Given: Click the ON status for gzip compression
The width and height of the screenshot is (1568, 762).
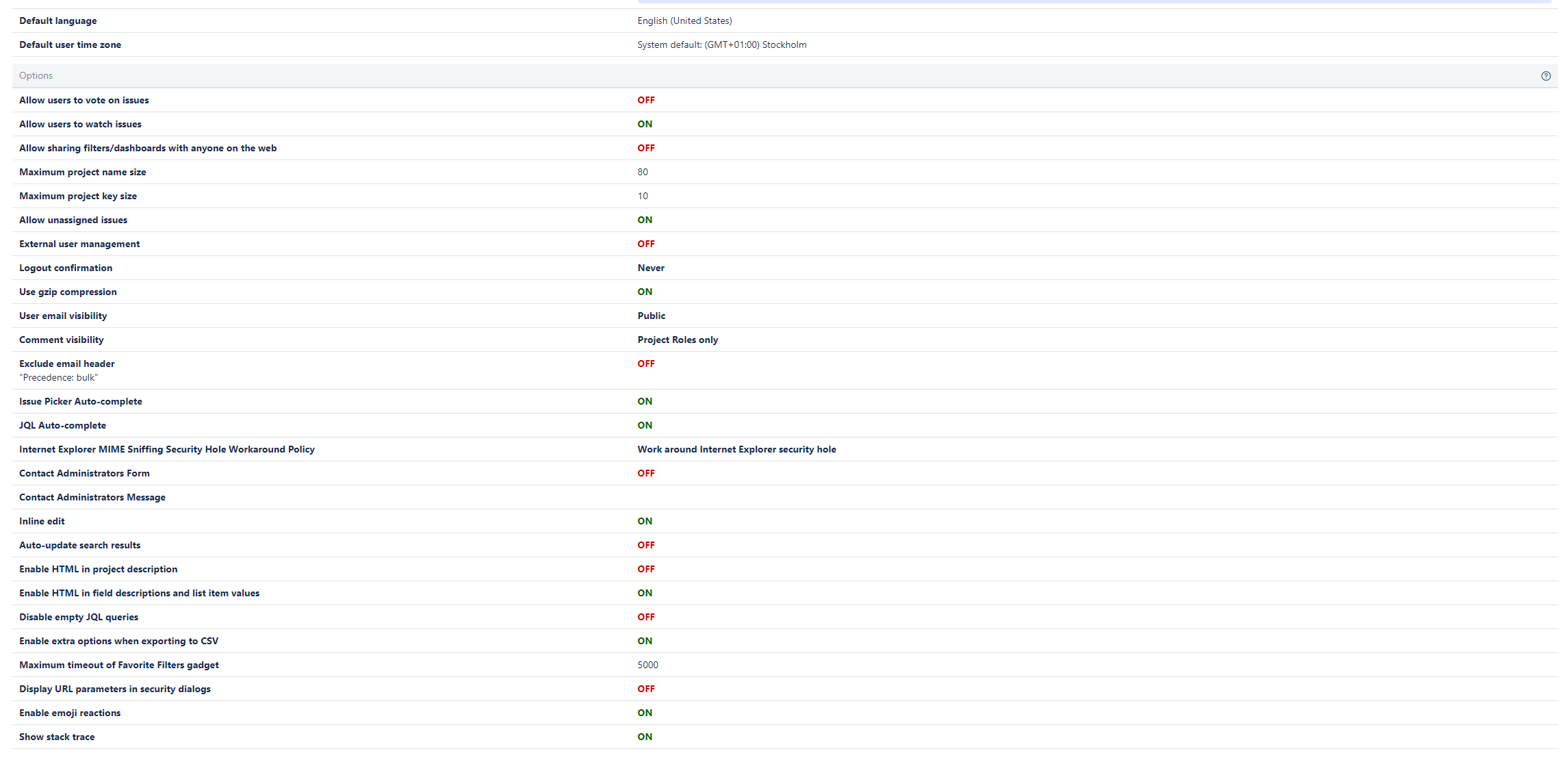Looking at the screenshot, I should coord(645,292).
